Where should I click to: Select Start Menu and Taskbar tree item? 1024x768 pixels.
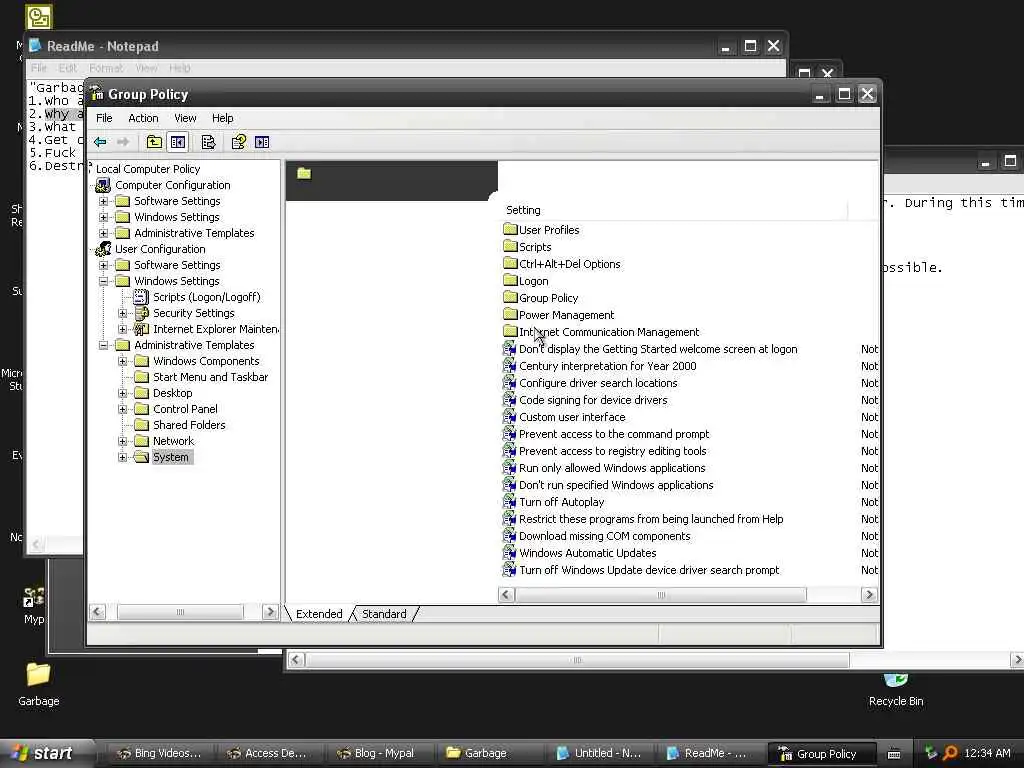tap(210, 377)
